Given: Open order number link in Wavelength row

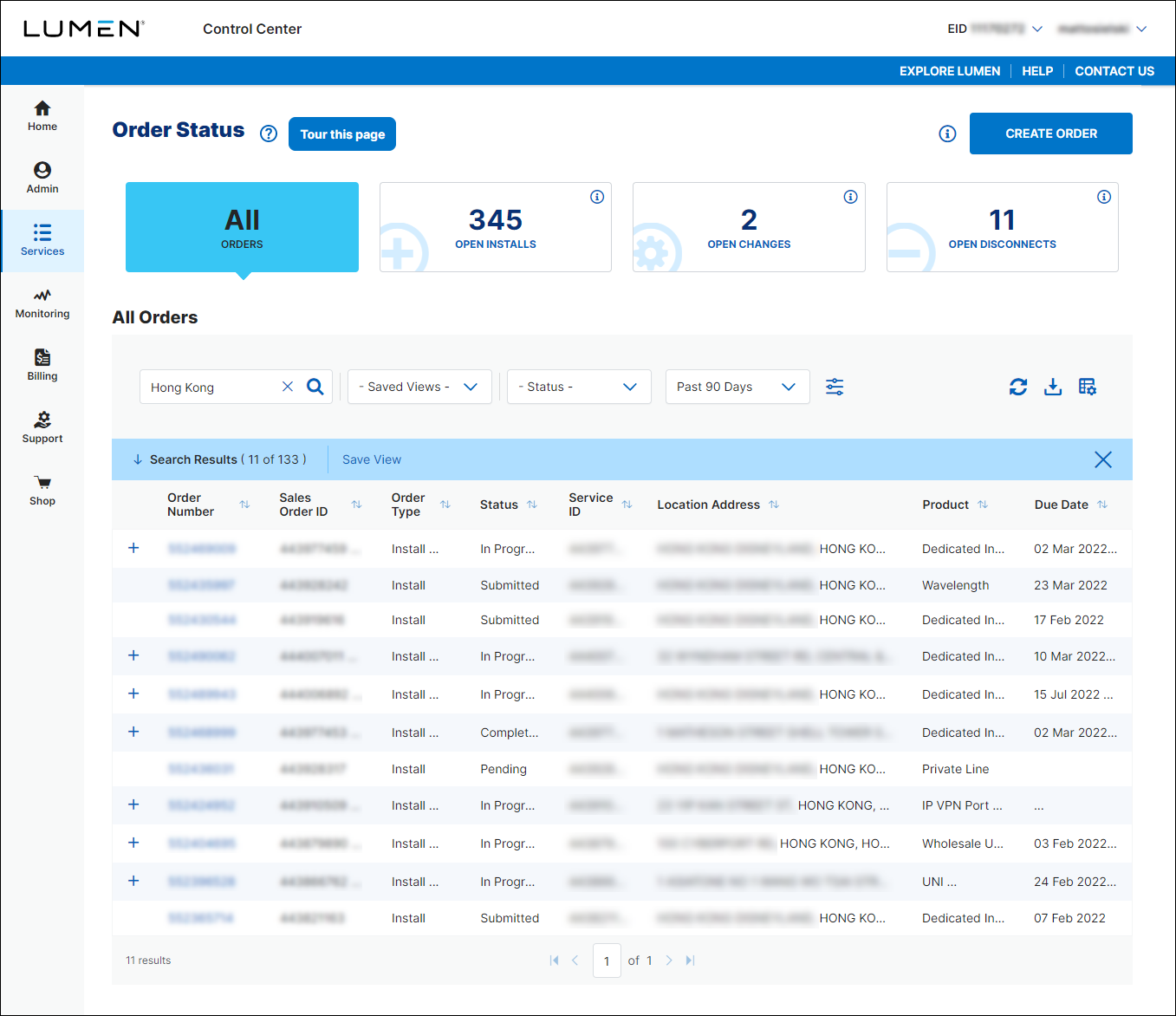Looking at the screenshot, I should coord(201,585).
